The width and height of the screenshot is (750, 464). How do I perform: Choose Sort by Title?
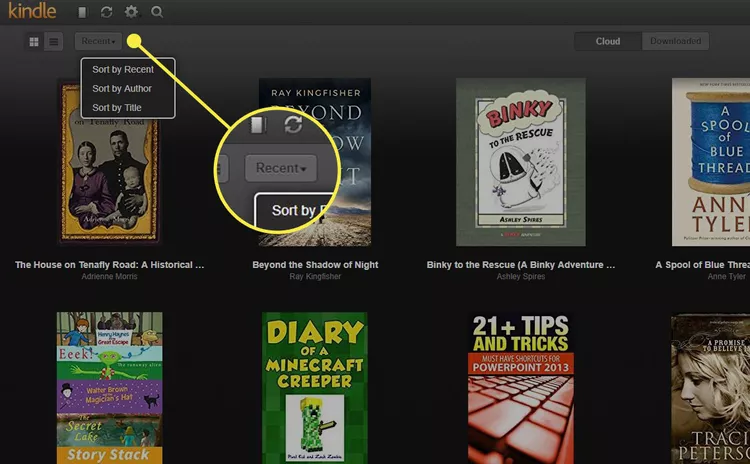[117, 108]
